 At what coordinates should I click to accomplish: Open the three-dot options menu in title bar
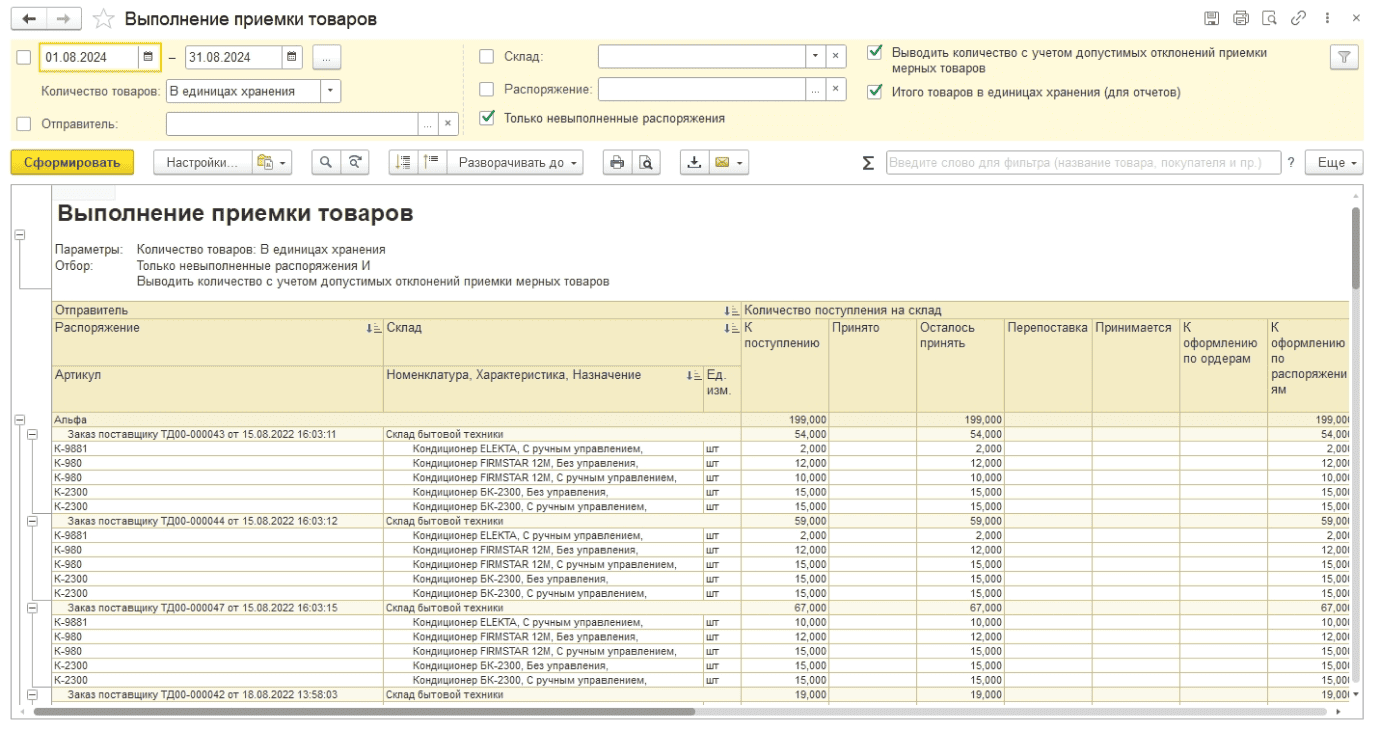pyautogui.click(x=1327, y=19)
